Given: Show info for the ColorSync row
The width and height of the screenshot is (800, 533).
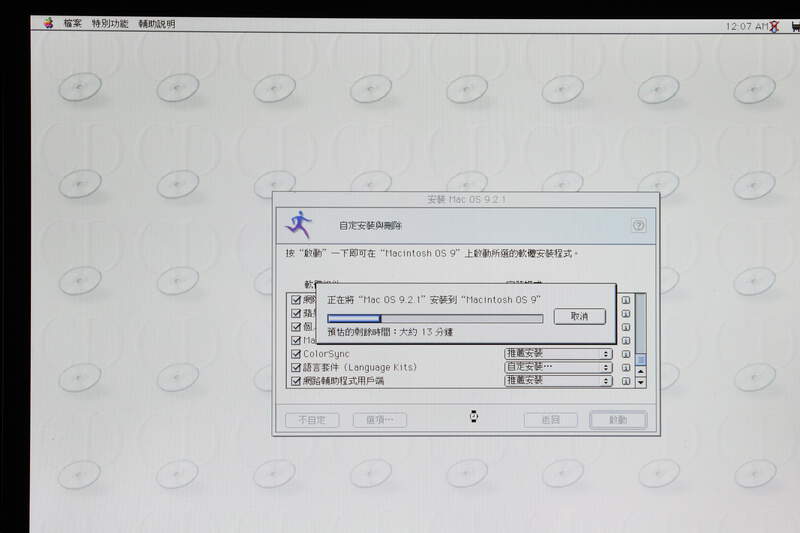Looking at the screenshot, I should (626, 354).
